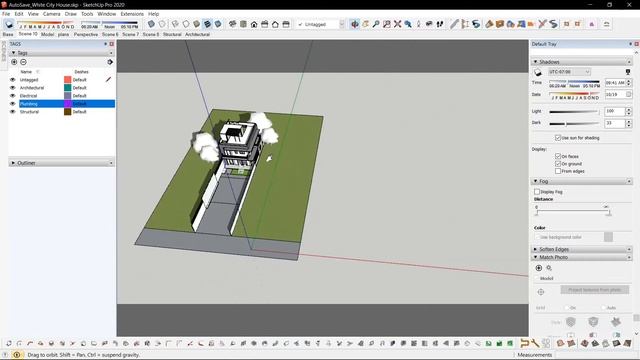This screenshot has width=640, height=360.
Task: Adjust the Dark slider in Shadows
Action: coord(575,124)
